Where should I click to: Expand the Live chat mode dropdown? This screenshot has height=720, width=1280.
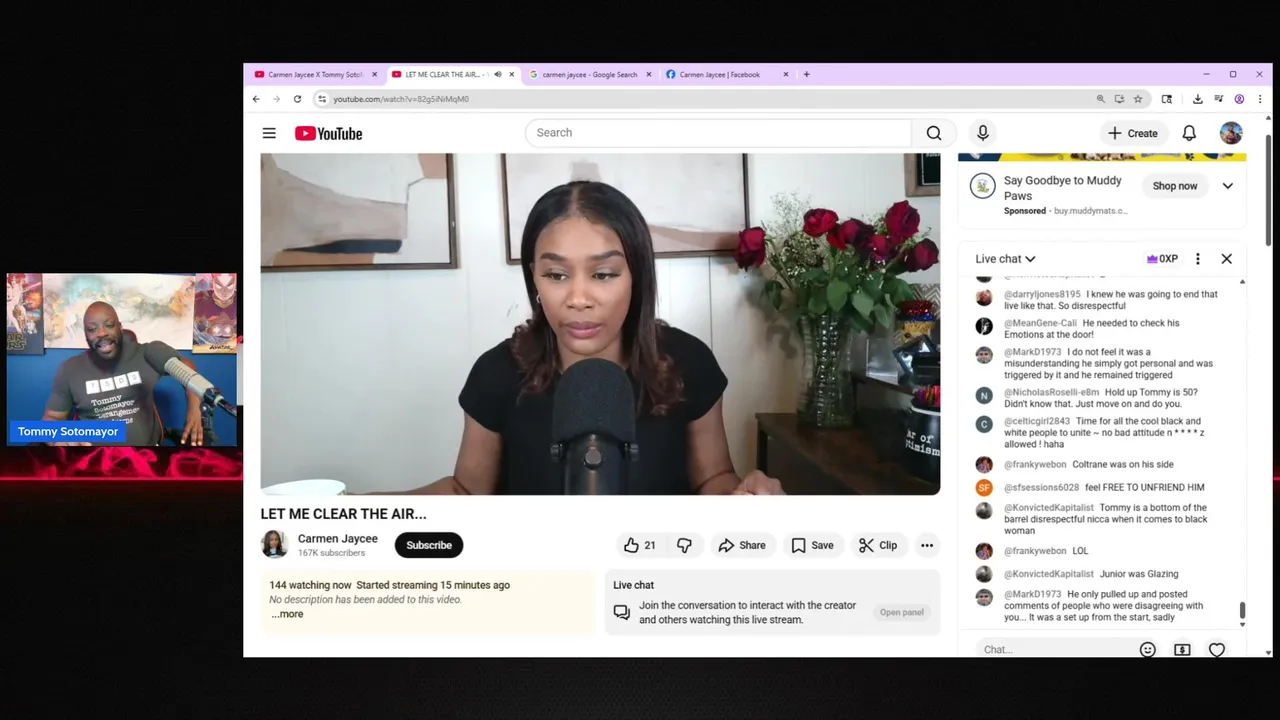coord(1005,259)
